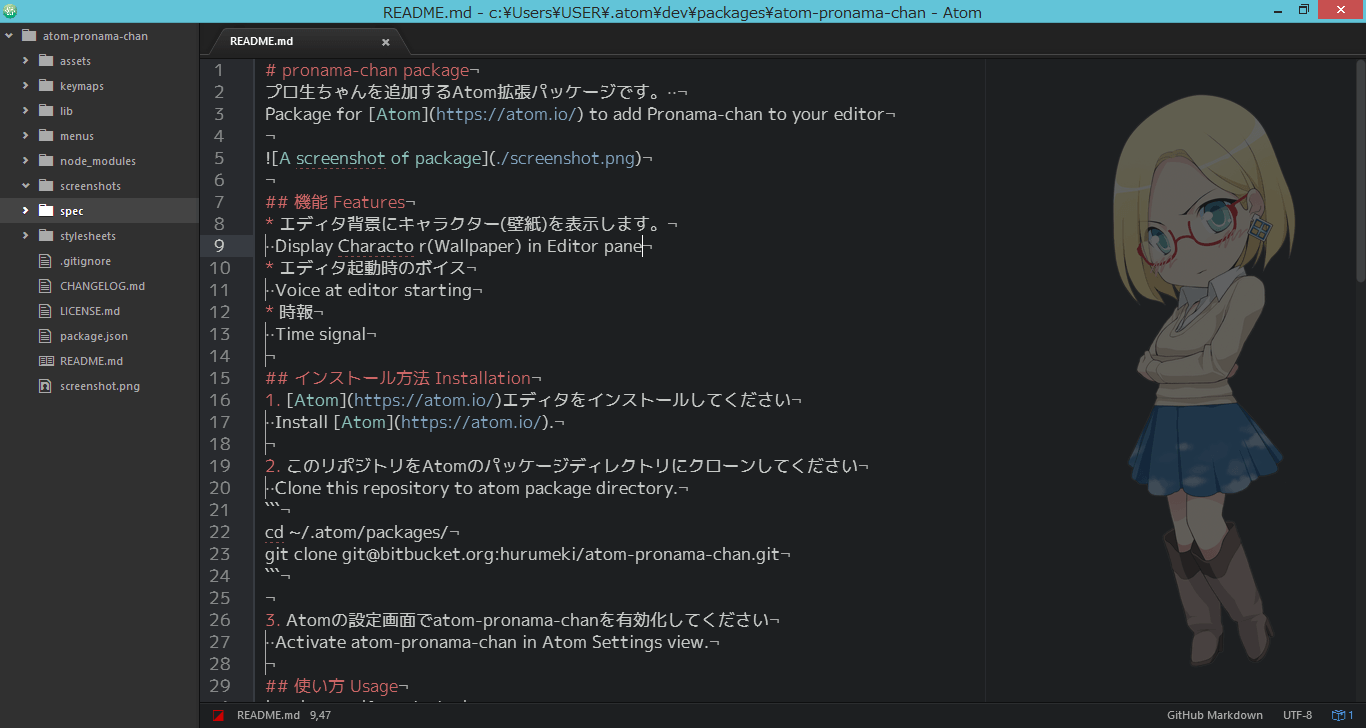
Task: Close the README.md tab
Action: point(386,42)
